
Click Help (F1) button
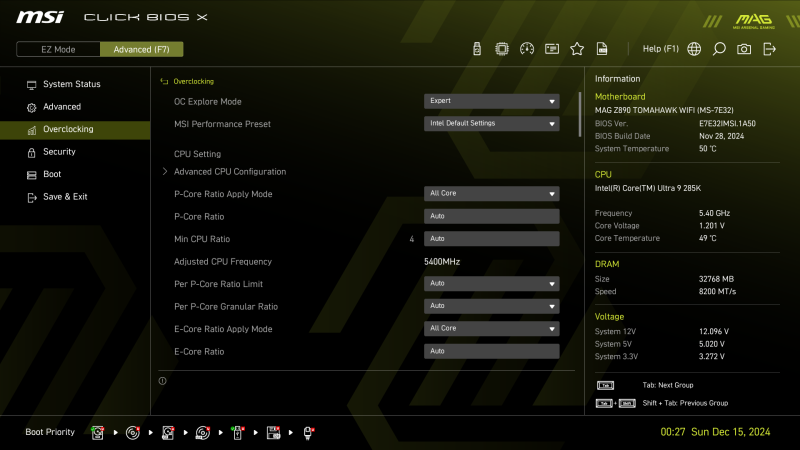click(x=660, y=49)
